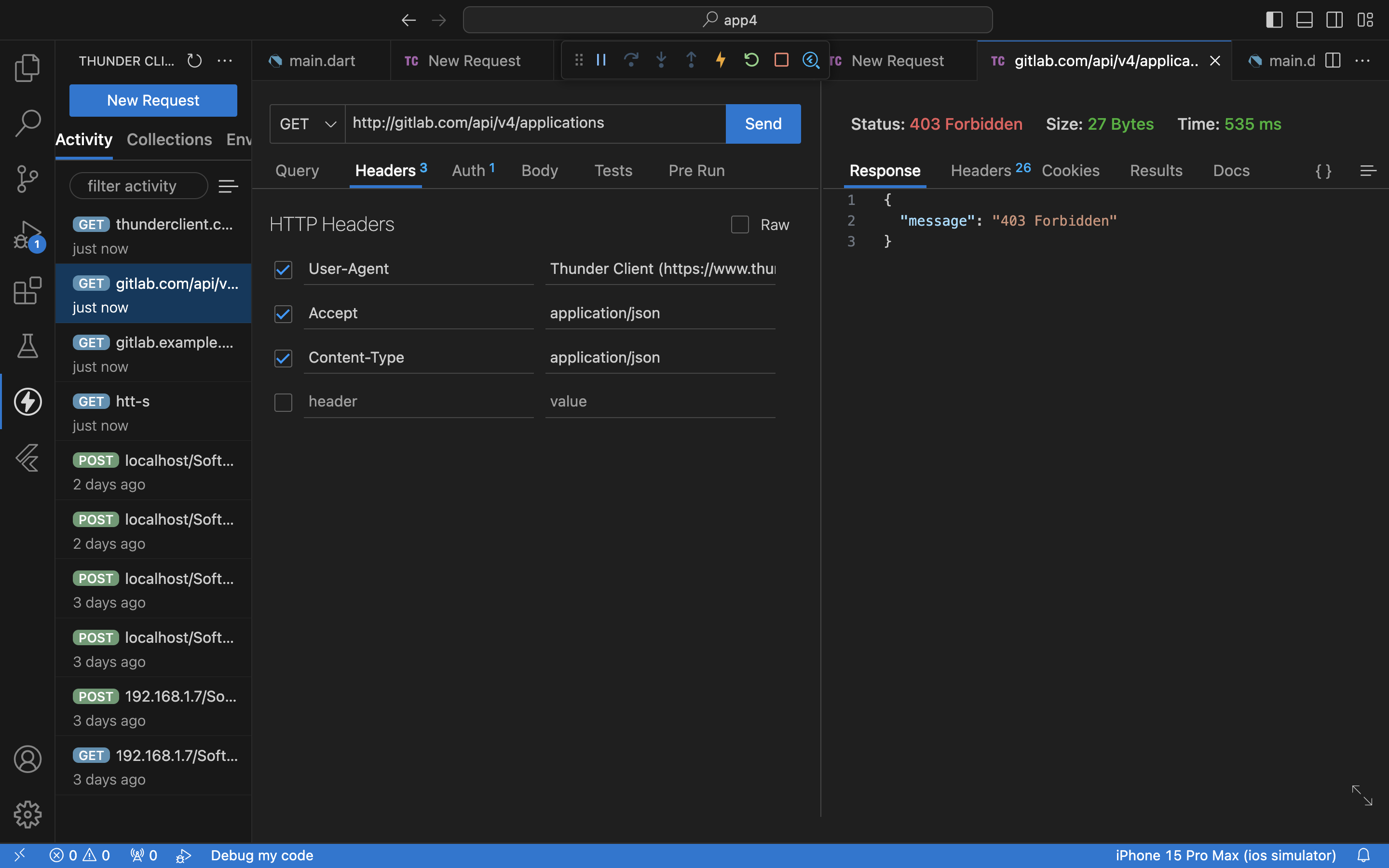Enable the Raw headers checkbox
Viewport: 1389px width, 868px height.
[740, 224]
